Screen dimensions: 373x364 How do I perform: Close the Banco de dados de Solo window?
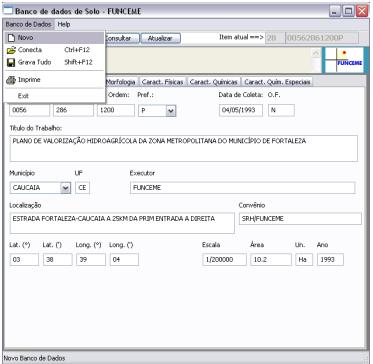(362, 12)
